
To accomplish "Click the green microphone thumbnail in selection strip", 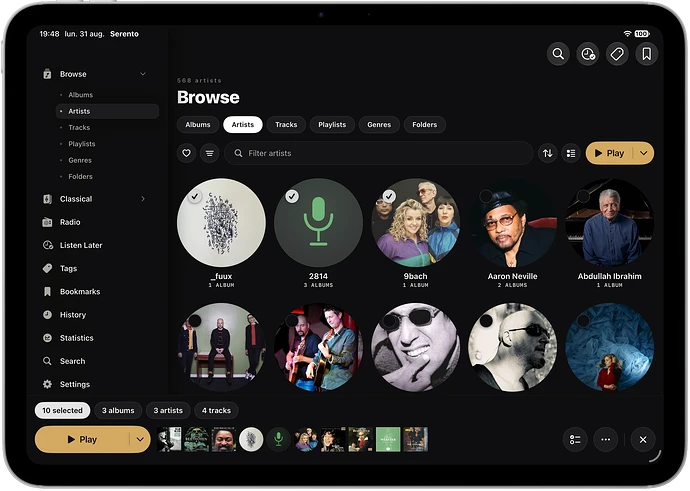I will click(279, 439).
